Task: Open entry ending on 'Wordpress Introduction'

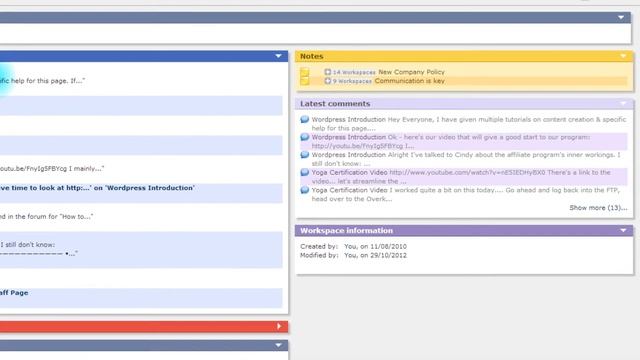Action: pos(98,188)
